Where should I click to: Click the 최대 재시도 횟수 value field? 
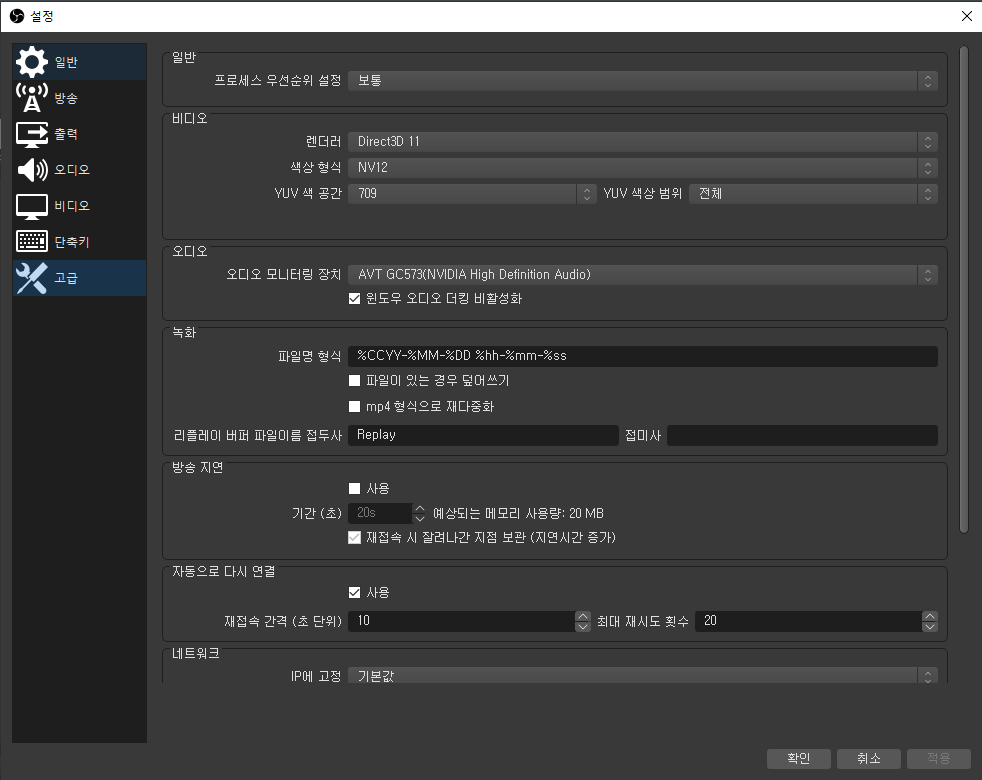pos(808,621)
